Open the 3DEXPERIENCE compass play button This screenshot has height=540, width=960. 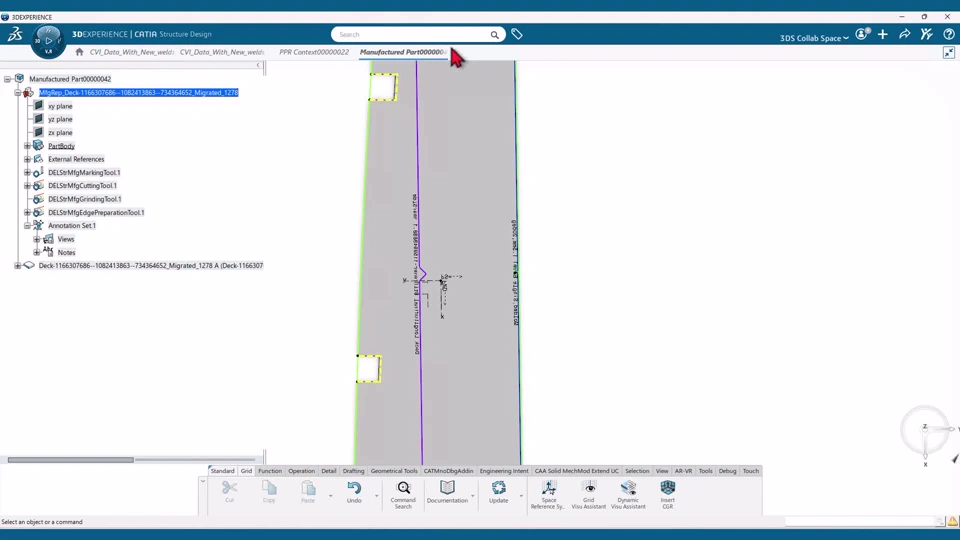48,41
